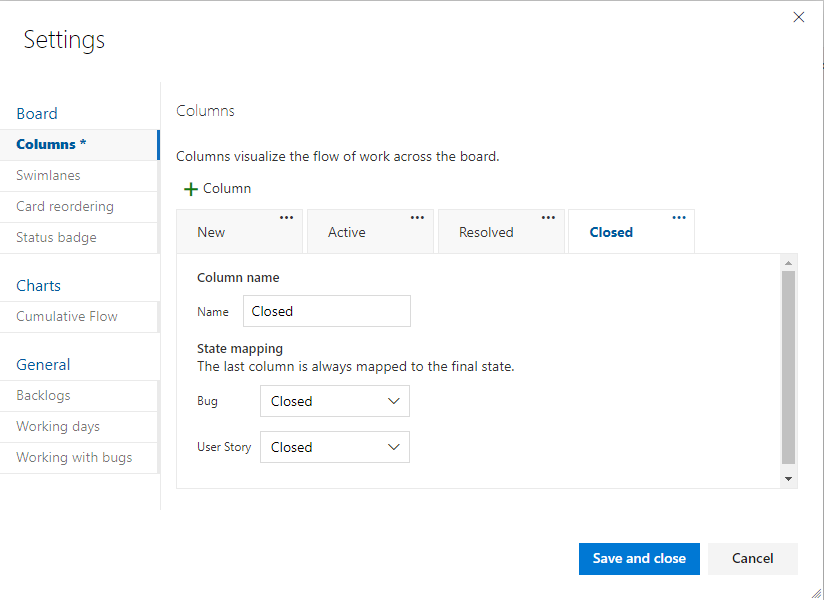
Task: Open the ellipsis menu on Active column
Action: point(417,218)
